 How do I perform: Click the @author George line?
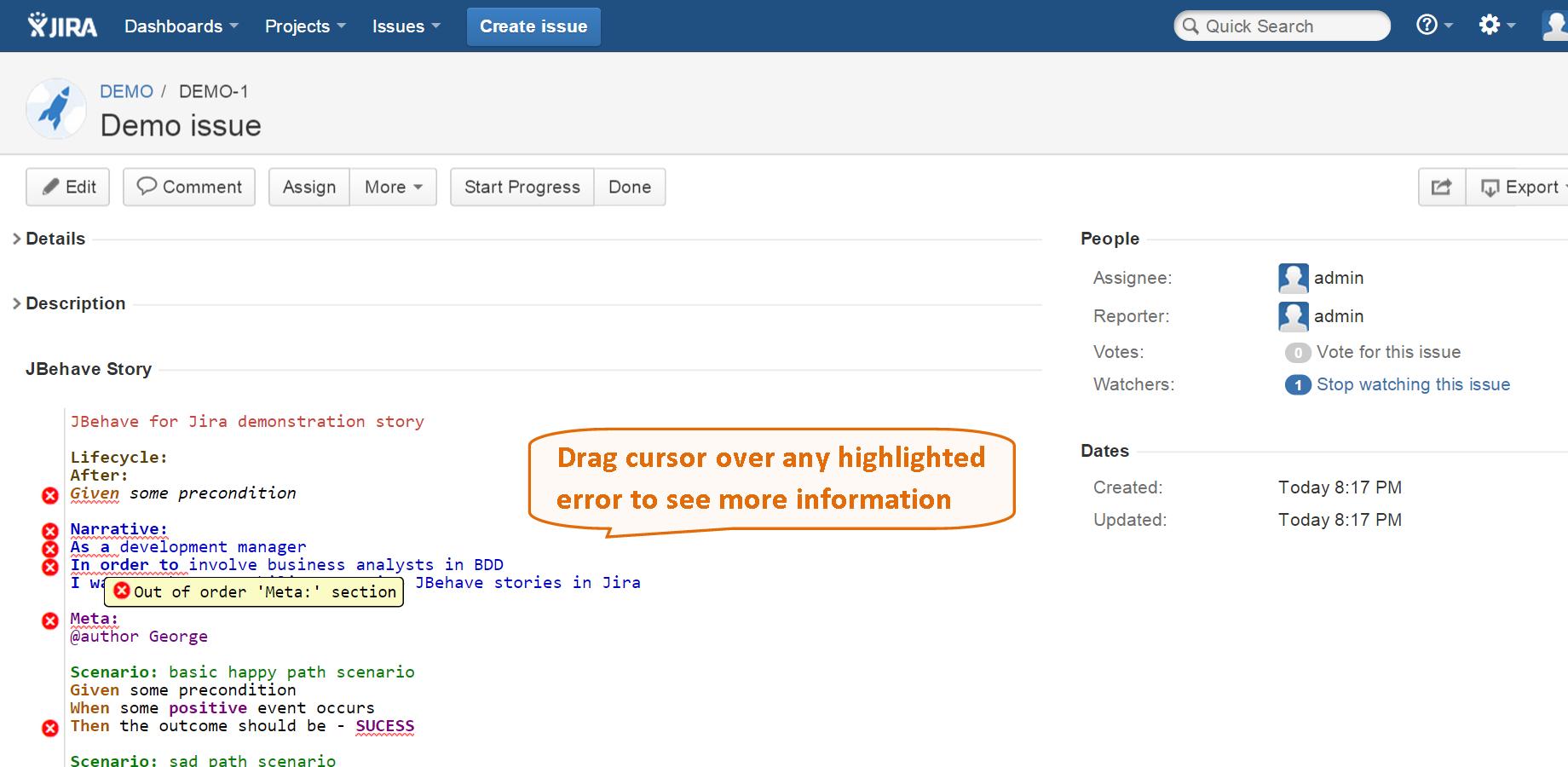139,637
